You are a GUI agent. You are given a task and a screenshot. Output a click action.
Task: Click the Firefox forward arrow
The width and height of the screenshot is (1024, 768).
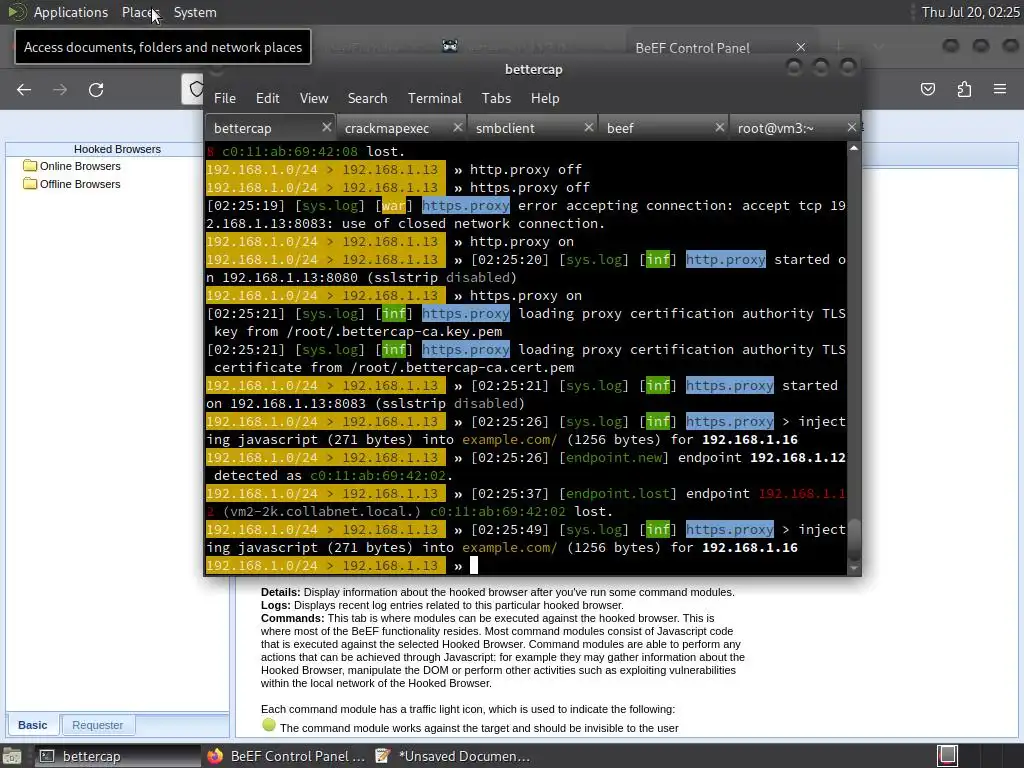point(60,90)
